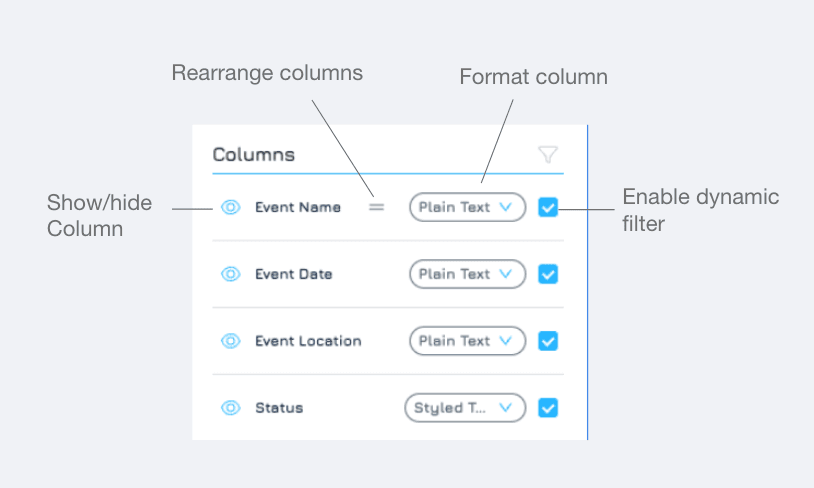Expand Event Date format dropdown

pyautogui.click(x=467, y=274)
